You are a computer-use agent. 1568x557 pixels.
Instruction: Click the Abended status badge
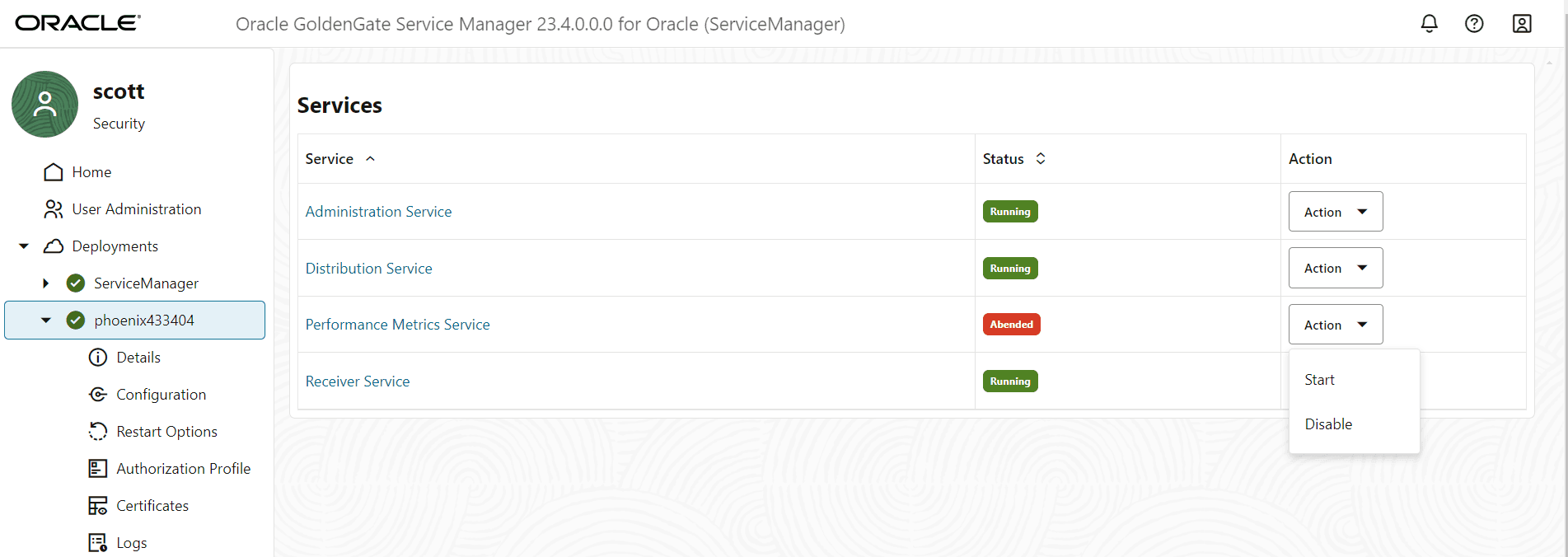(x=1012, y=325)
